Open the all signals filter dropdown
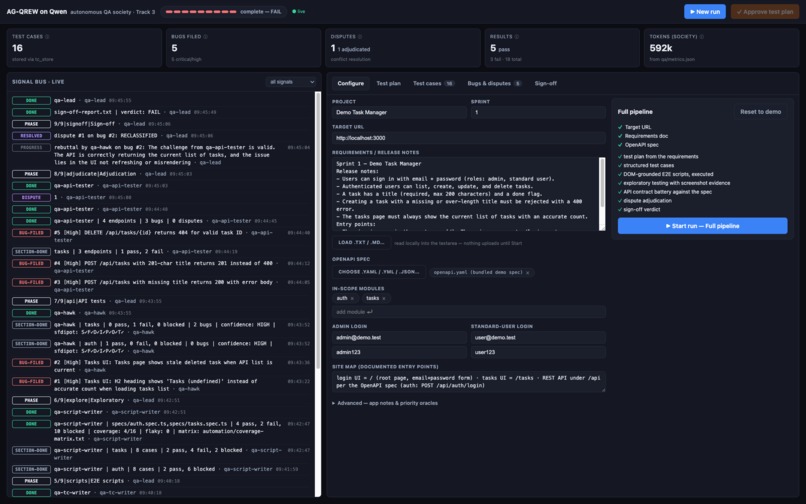The image size is (806, 504). [292, 82]
